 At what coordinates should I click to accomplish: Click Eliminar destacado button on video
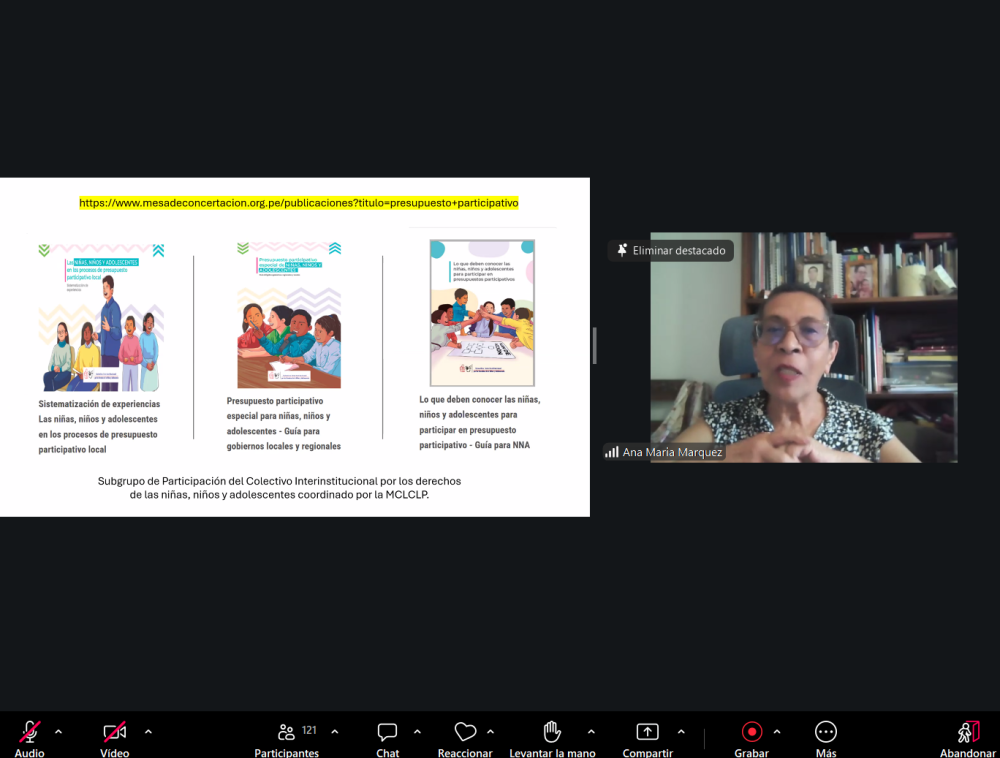pyautogui.click(x=671, y=250)
